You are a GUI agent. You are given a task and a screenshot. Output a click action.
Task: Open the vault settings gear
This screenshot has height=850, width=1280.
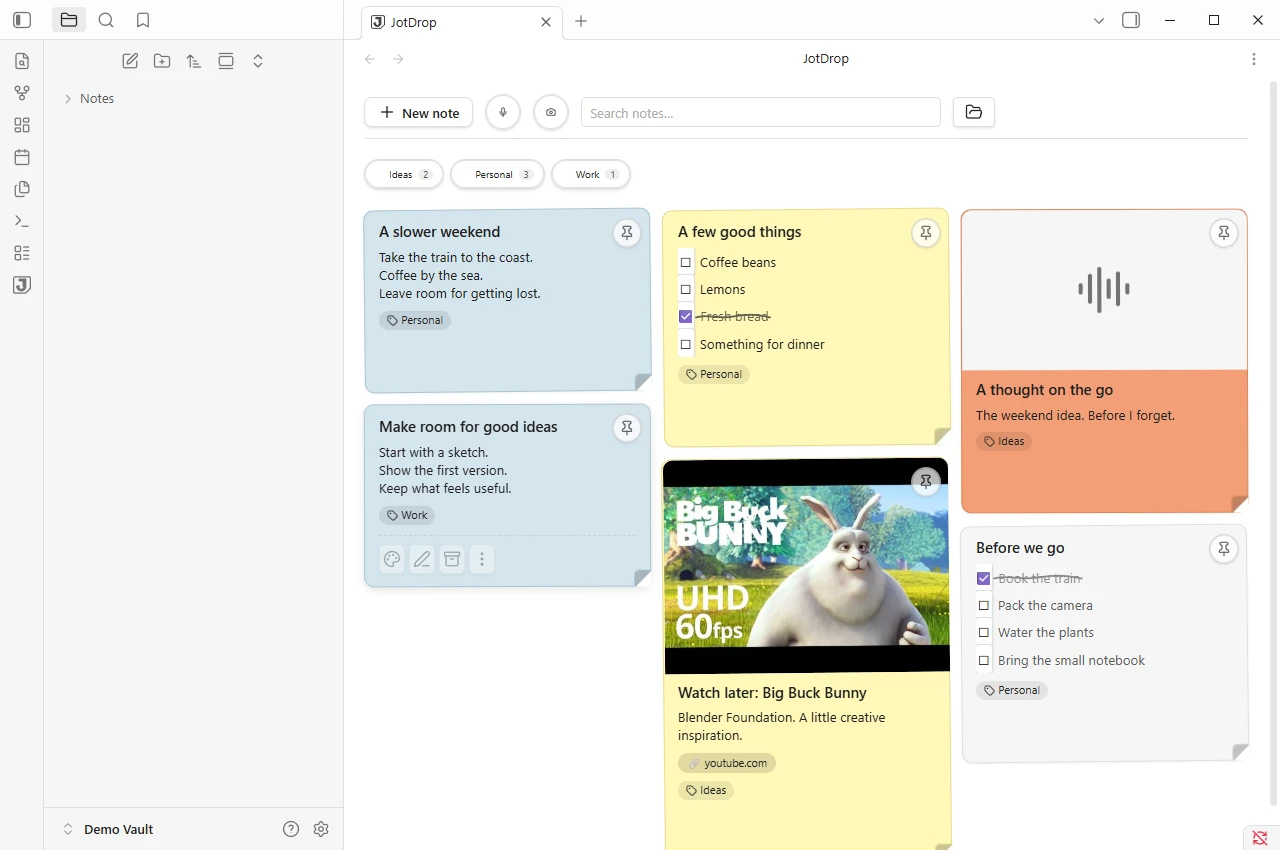point(321,829)
